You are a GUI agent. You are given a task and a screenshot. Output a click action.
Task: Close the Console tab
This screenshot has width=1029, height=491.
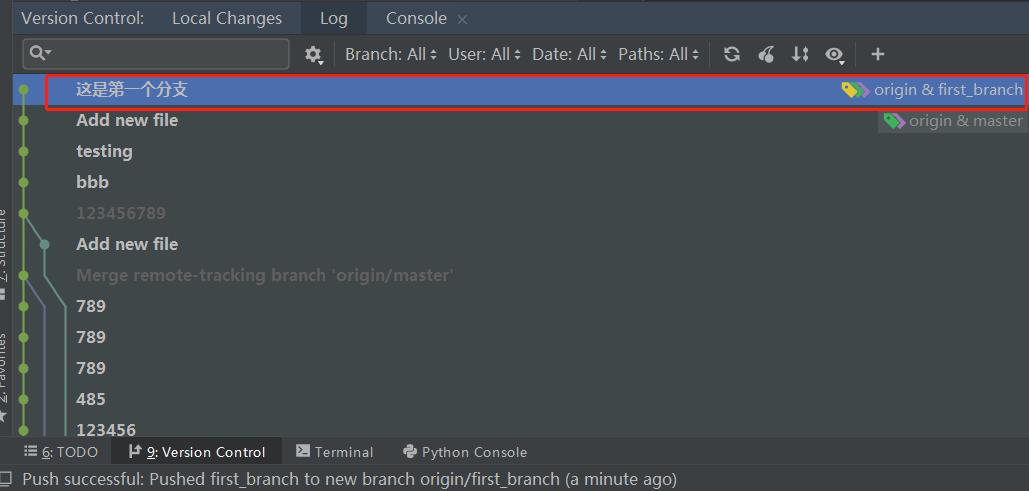(462, 19)
